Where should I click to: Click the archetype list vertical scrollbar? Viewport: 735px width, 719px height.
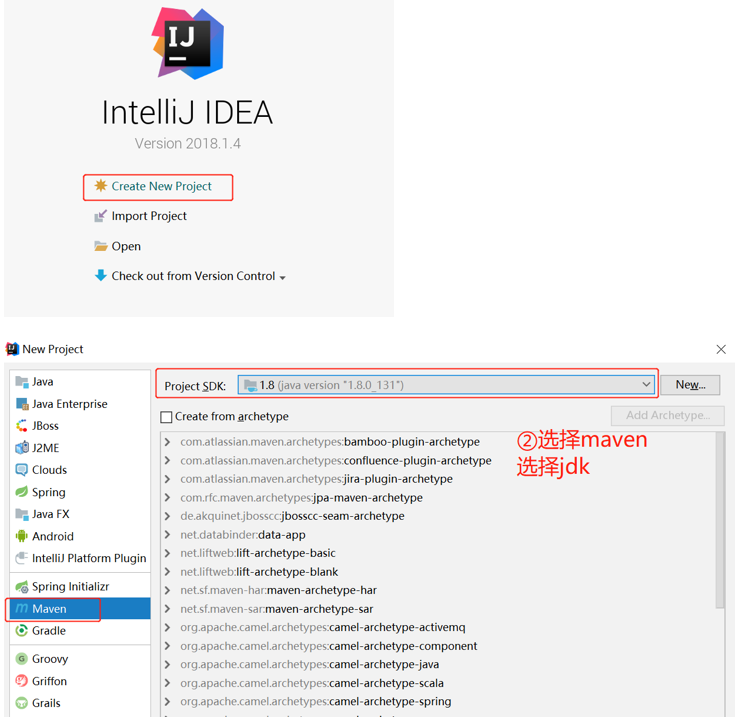point(720,520)
